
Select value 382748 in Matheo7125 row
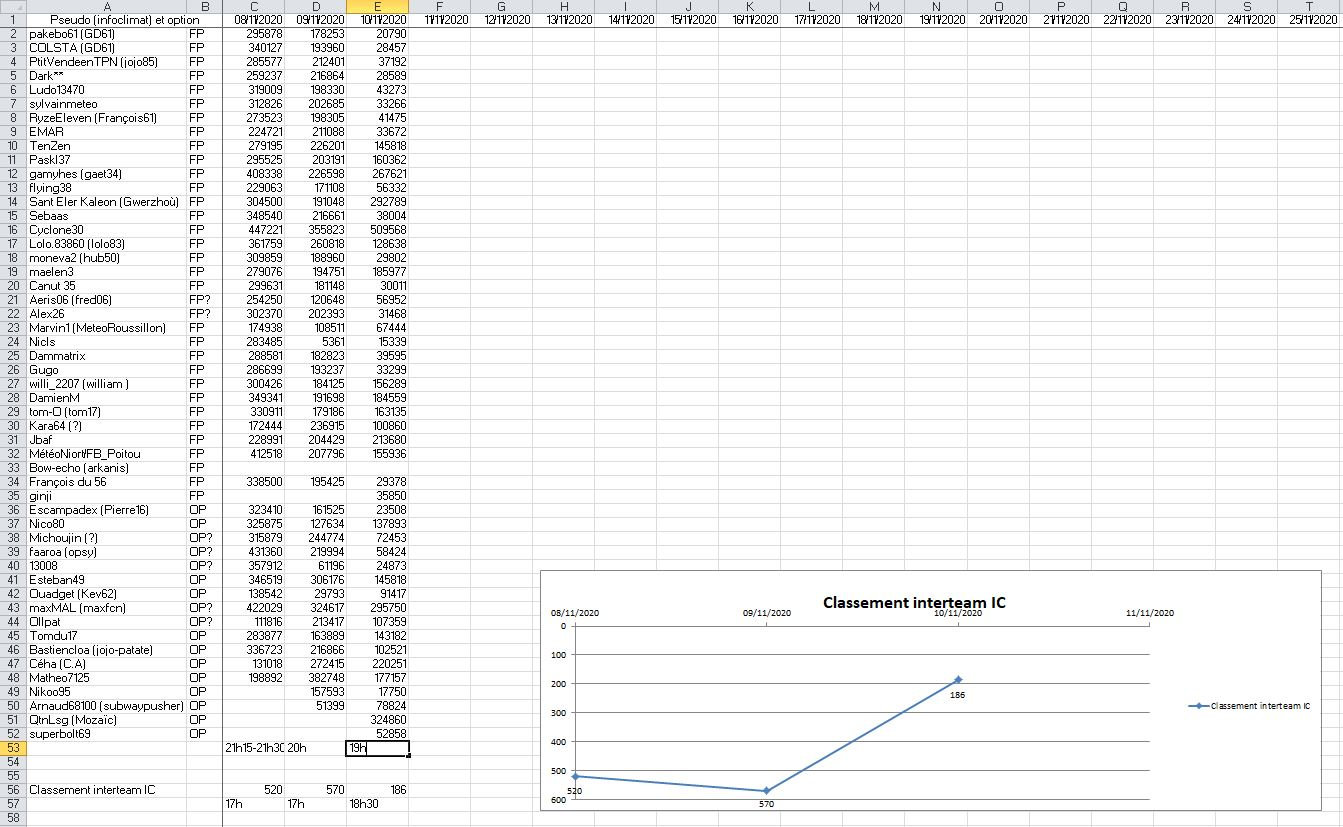pos(315,677)
